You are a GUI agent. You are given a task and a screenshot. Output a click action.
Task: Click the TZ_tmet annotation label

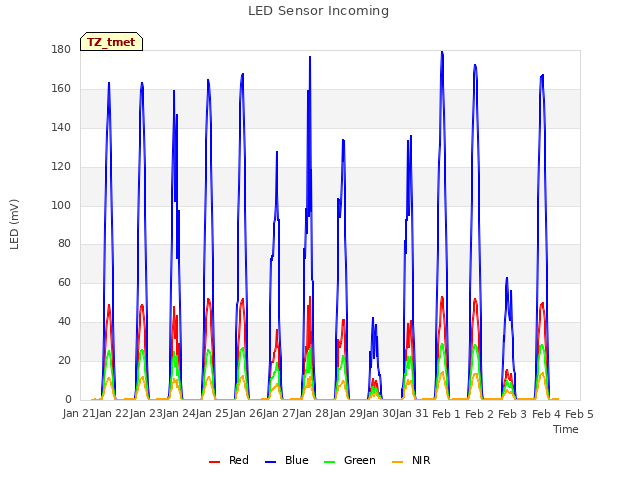[111, 42]
